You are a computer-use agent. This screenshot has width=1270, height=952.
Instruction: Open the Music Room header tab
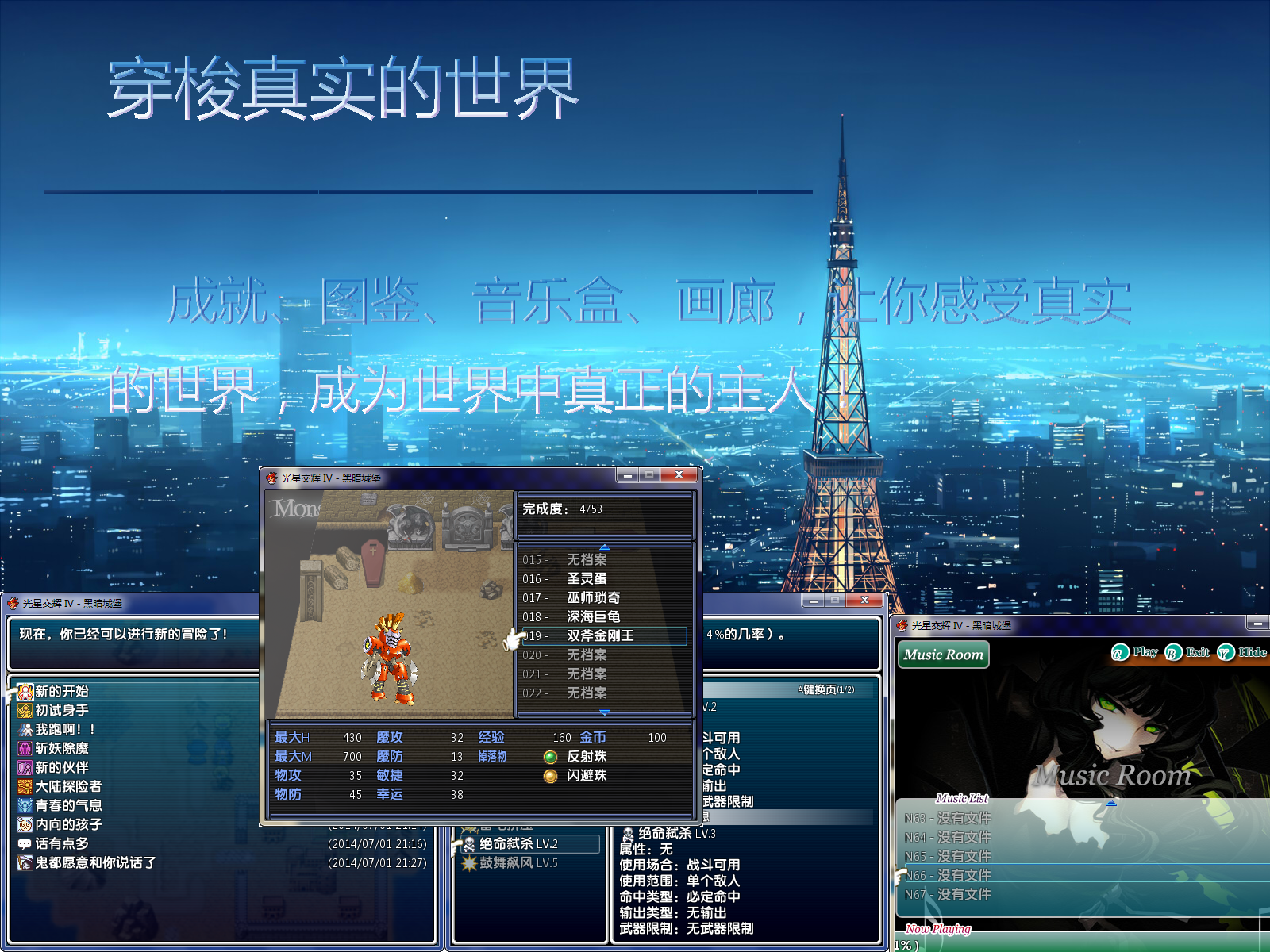point(944,654)
